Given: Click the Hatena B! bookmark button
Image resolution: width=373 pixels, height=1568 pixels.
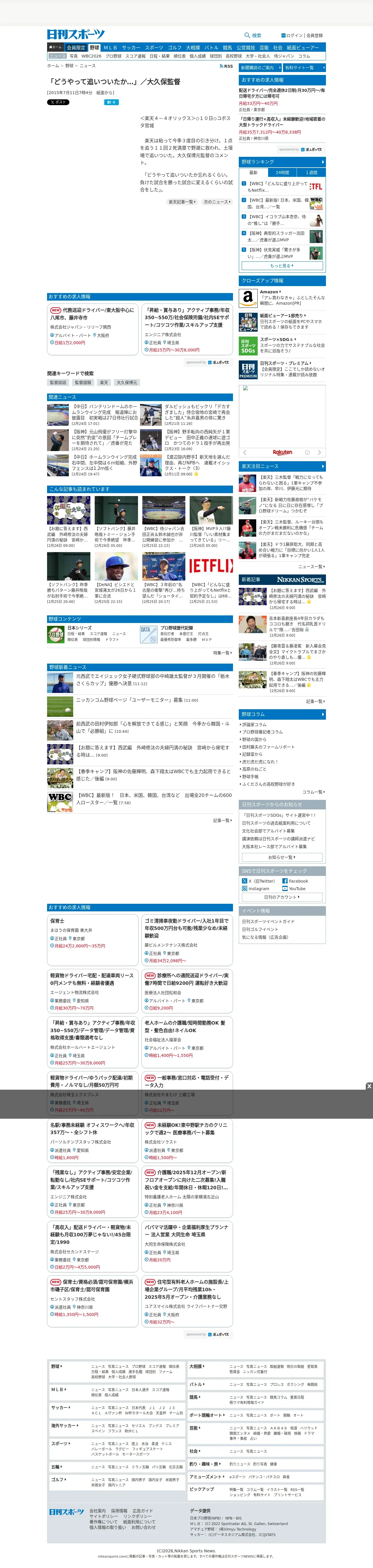Looking at the screenshot, I should click(111, 102).
